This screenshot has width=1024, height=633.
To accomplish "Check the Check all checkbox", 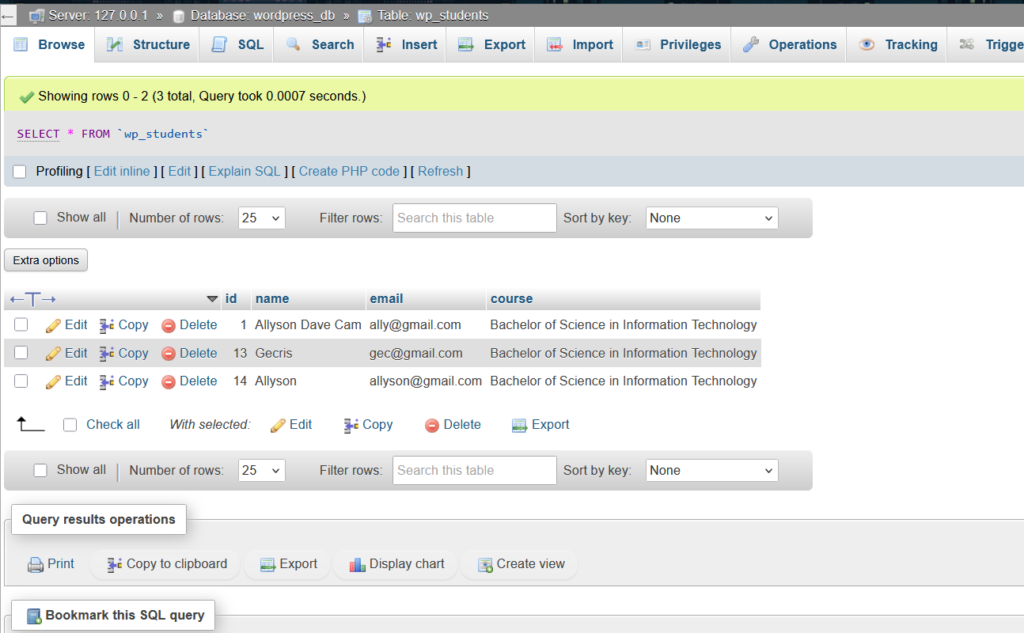I will [x=70, y=425].
